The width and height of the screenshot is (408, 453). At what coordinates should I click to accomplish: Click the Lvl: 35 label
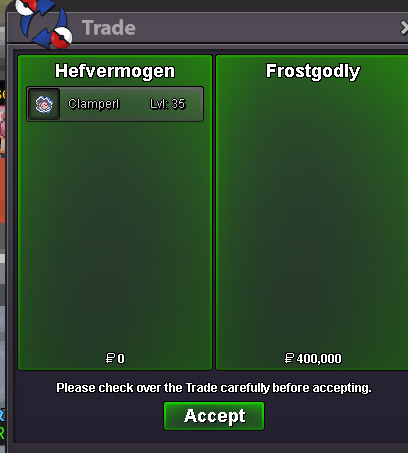[167, 104]
